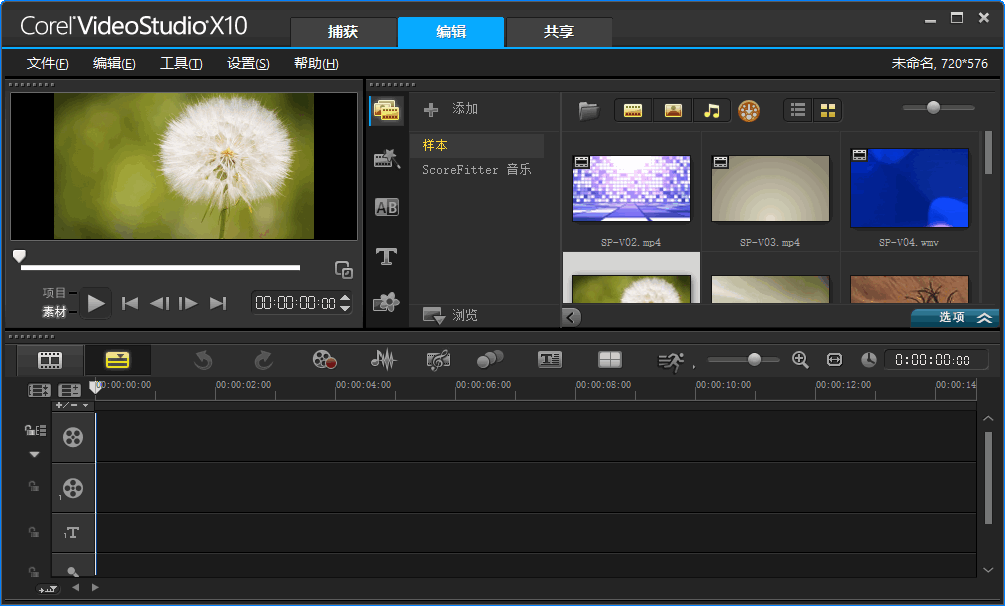
Task: Click the Undo arrow in timeline toolbar
Action: (203, 360)
